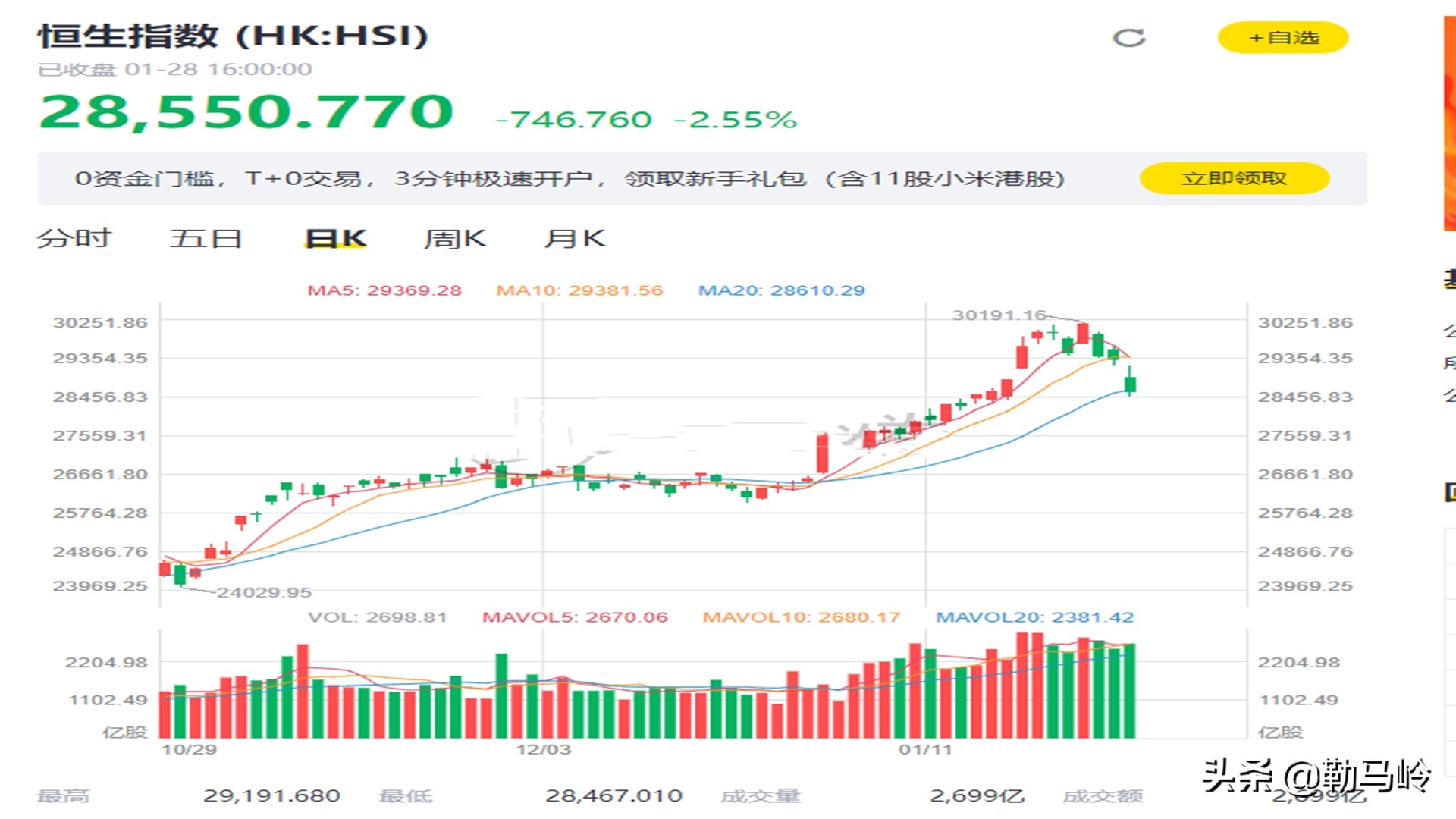Click the MA10 indicator label
Image resolution: width=1456 pixels, height=819 pixels.
point(579,290)
